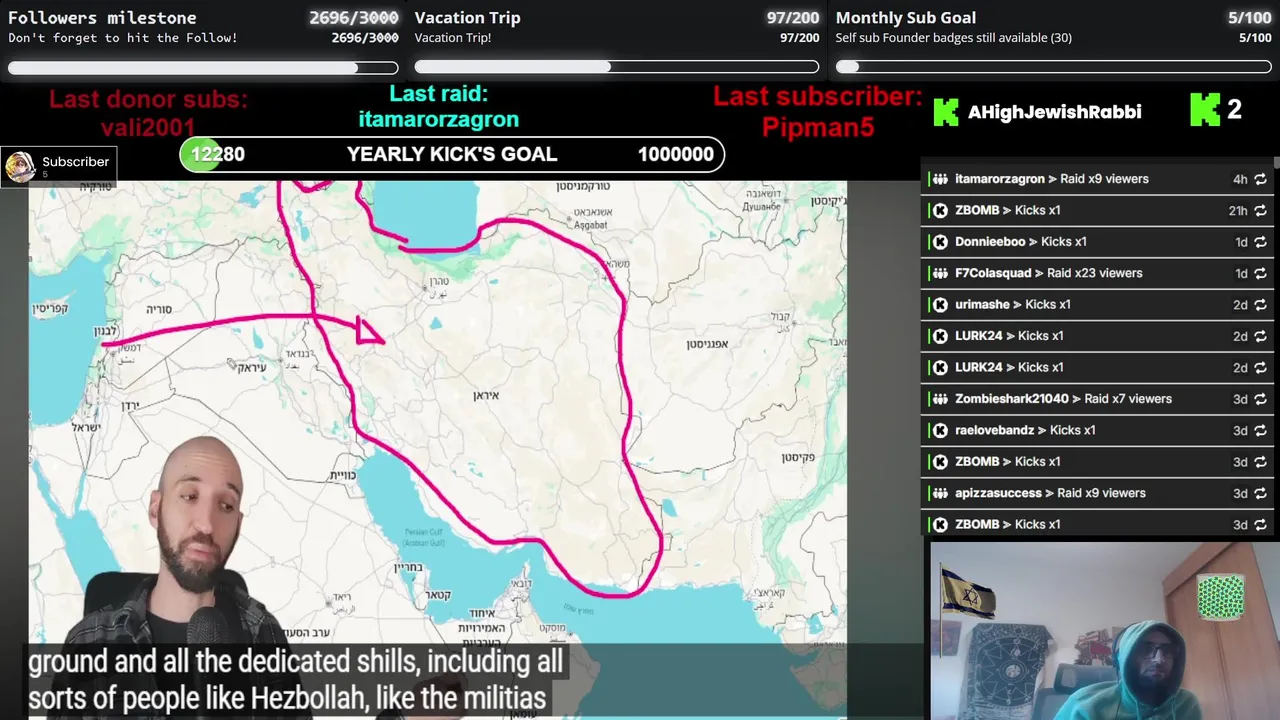Click the F7Colasquad Raid x23 viewers row
Screen dimensions: 1280x720
pyautogui.click(x=1097, y=273)
